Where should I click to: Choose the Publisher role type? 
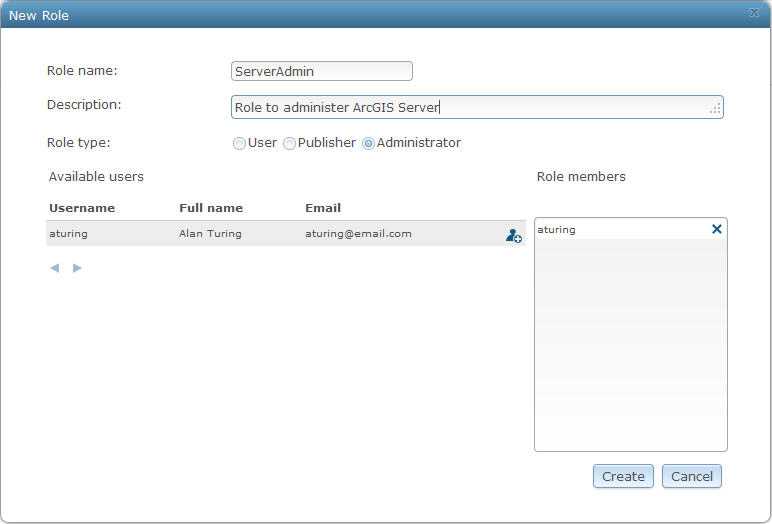pos(290,143)
